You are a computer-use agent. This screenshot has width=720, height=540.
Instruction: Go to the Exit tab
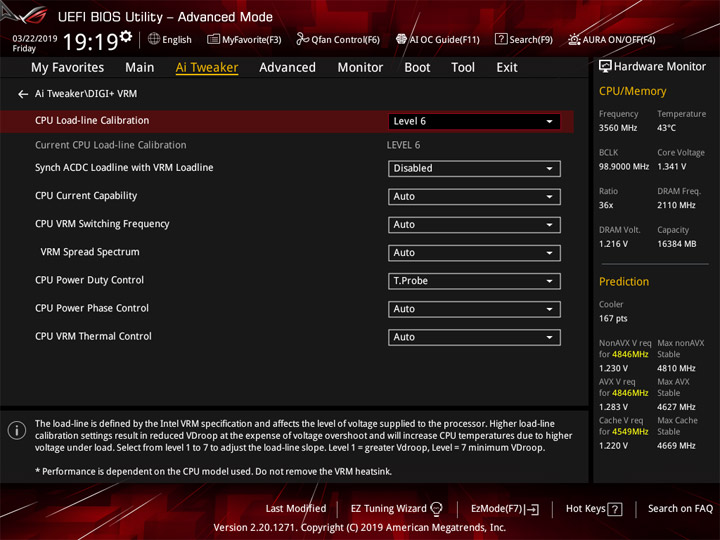pos(506,68)
